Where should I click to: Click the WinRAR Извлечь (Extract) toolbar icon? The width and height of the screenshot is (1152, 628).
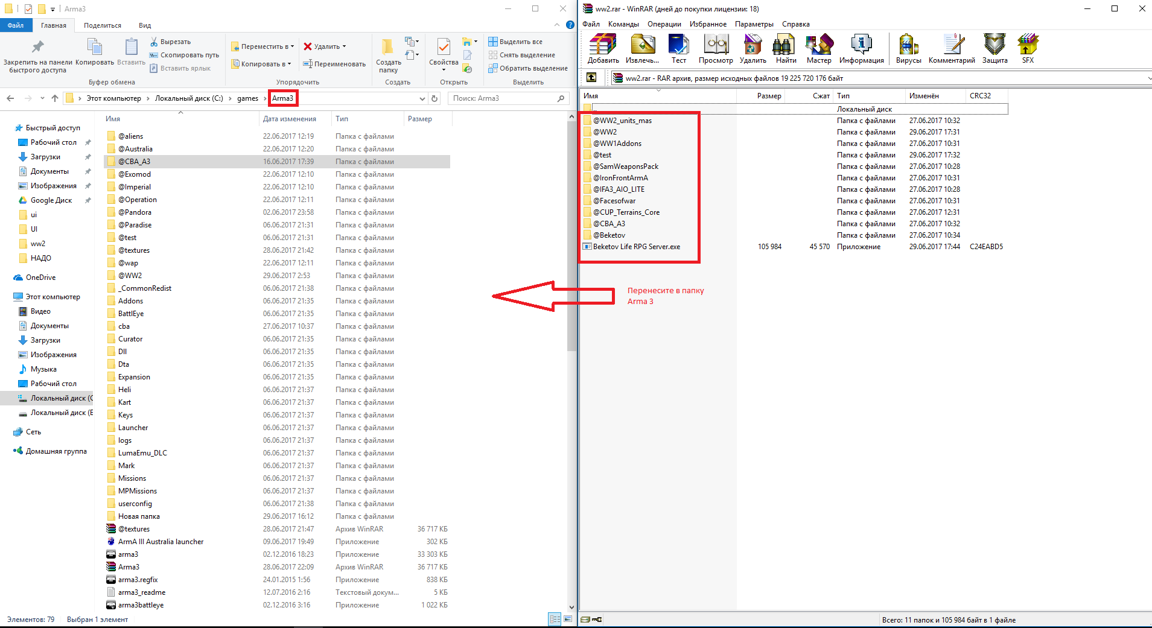click(642, 48)
